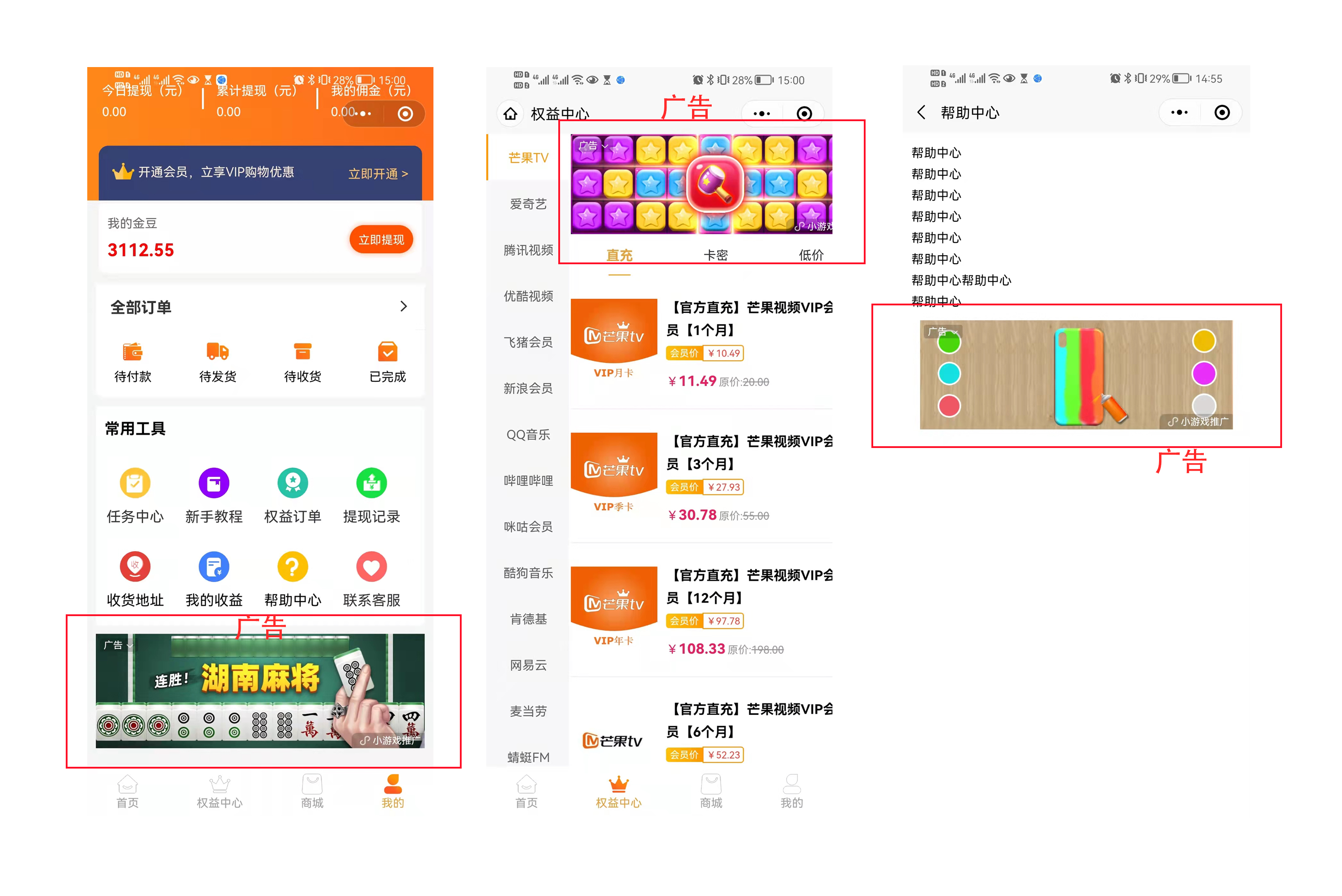Tap back arrow on 帮助中心 page
Viewport: 1342px width, 896px height.
pyautogui.click(x=922, y=112)
